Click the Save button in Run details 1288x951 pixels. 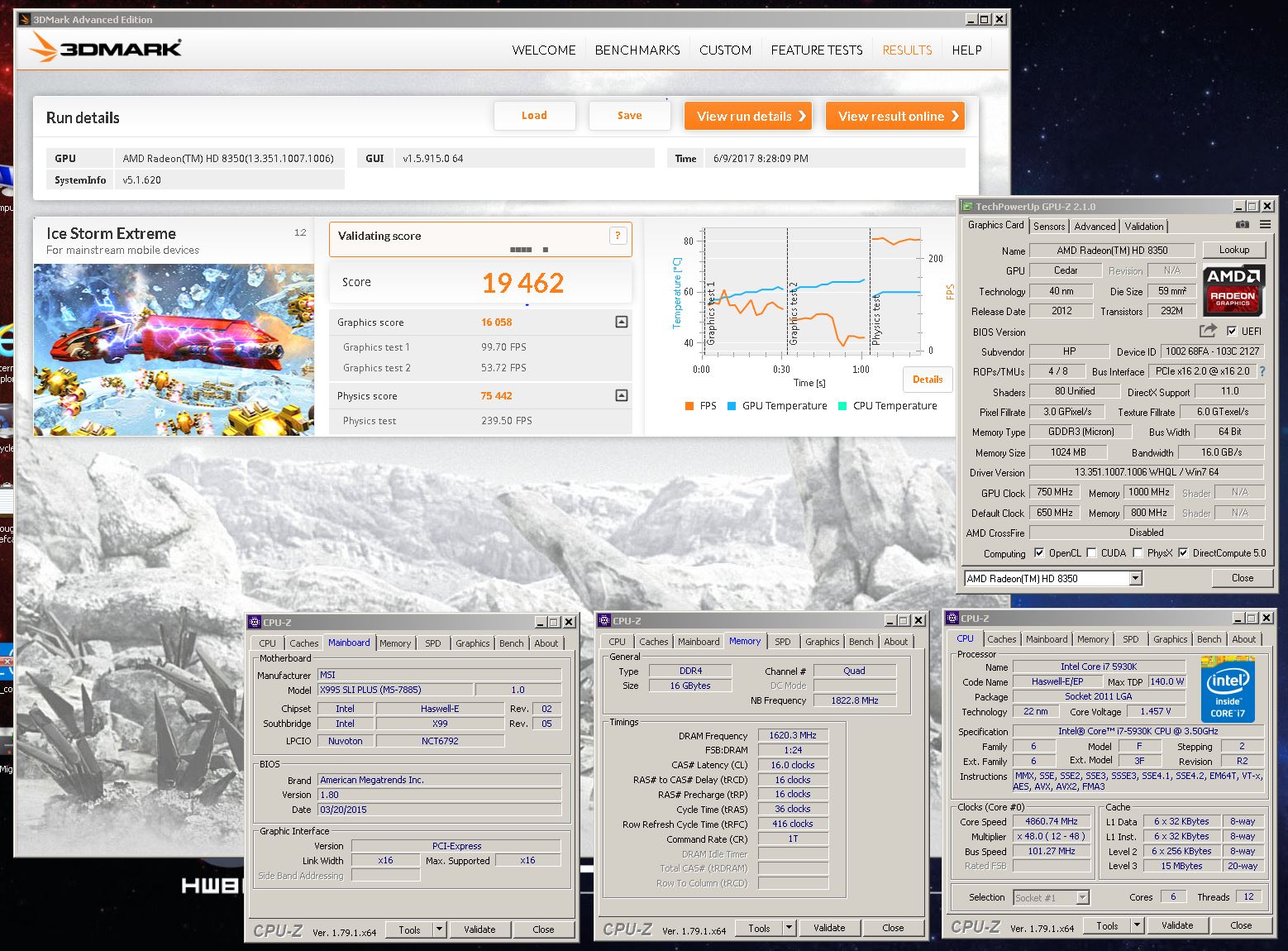[629, 116]
